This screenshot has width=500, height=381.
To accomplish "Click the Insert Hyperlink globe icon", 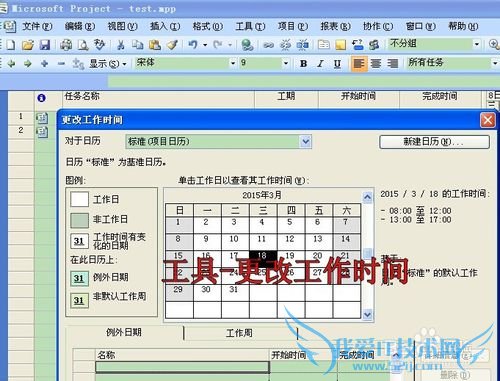I will pyautogui.click(x=247, y=45).
